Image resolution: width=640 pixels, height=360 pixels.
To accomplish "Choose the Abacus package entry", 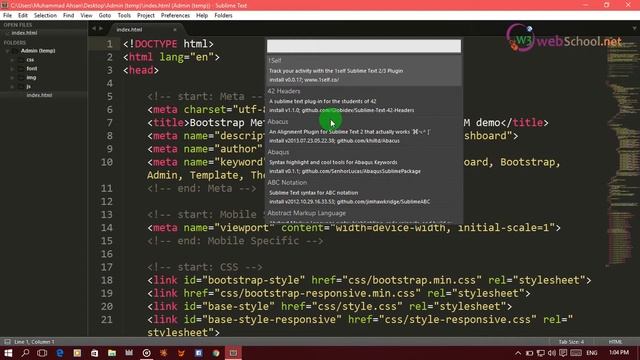I will point(364,131).
